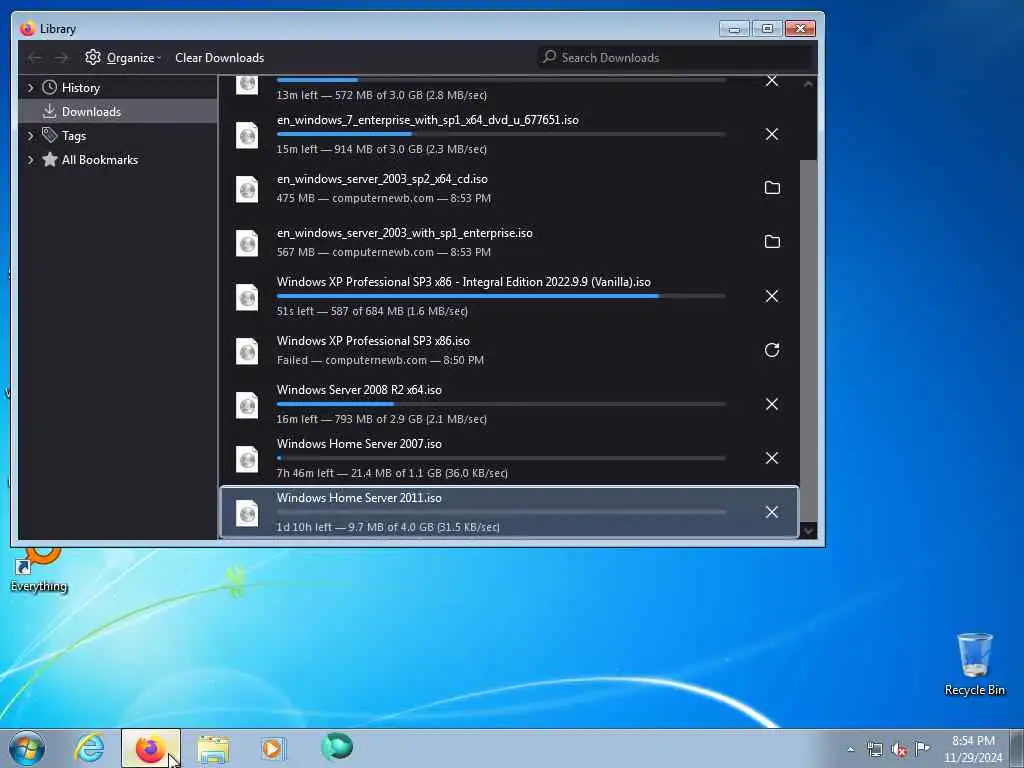Cancel the topmost partially visible download
Viewport: 1024px width, 768px height.
771,81
